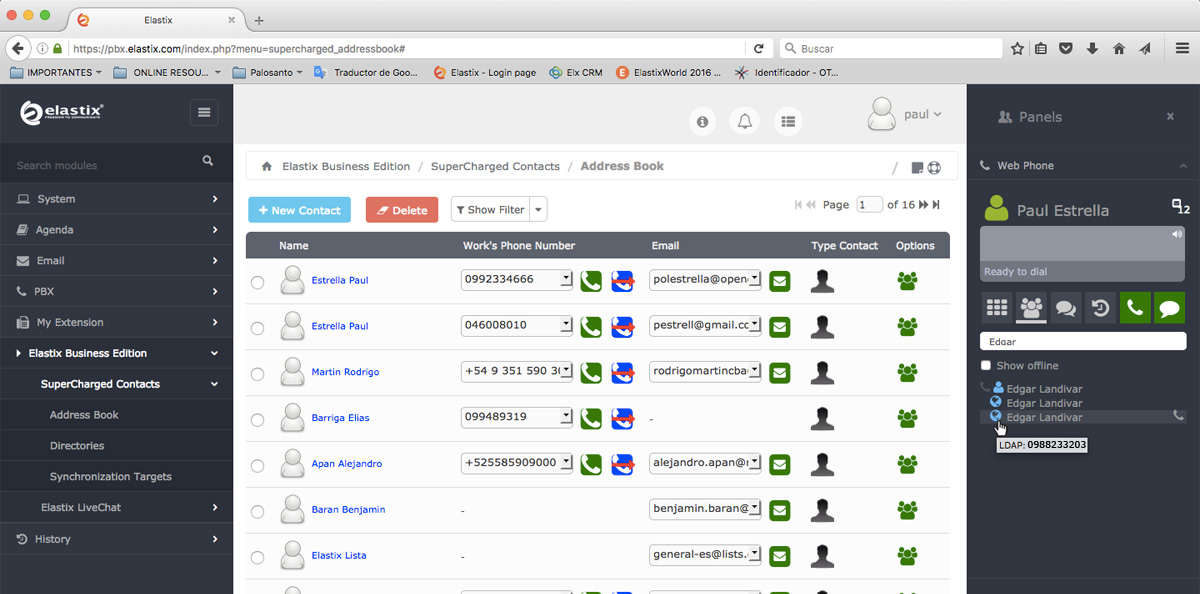Viewport: 1200px width, 594px height.
Task: Click the transfer call icon beside 046008010
Action: tap(623, 326)
